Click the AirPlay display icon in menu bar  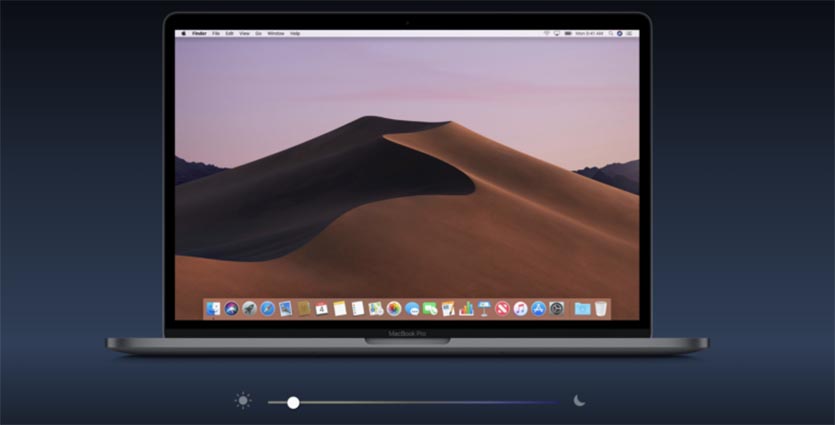[557, 34]
